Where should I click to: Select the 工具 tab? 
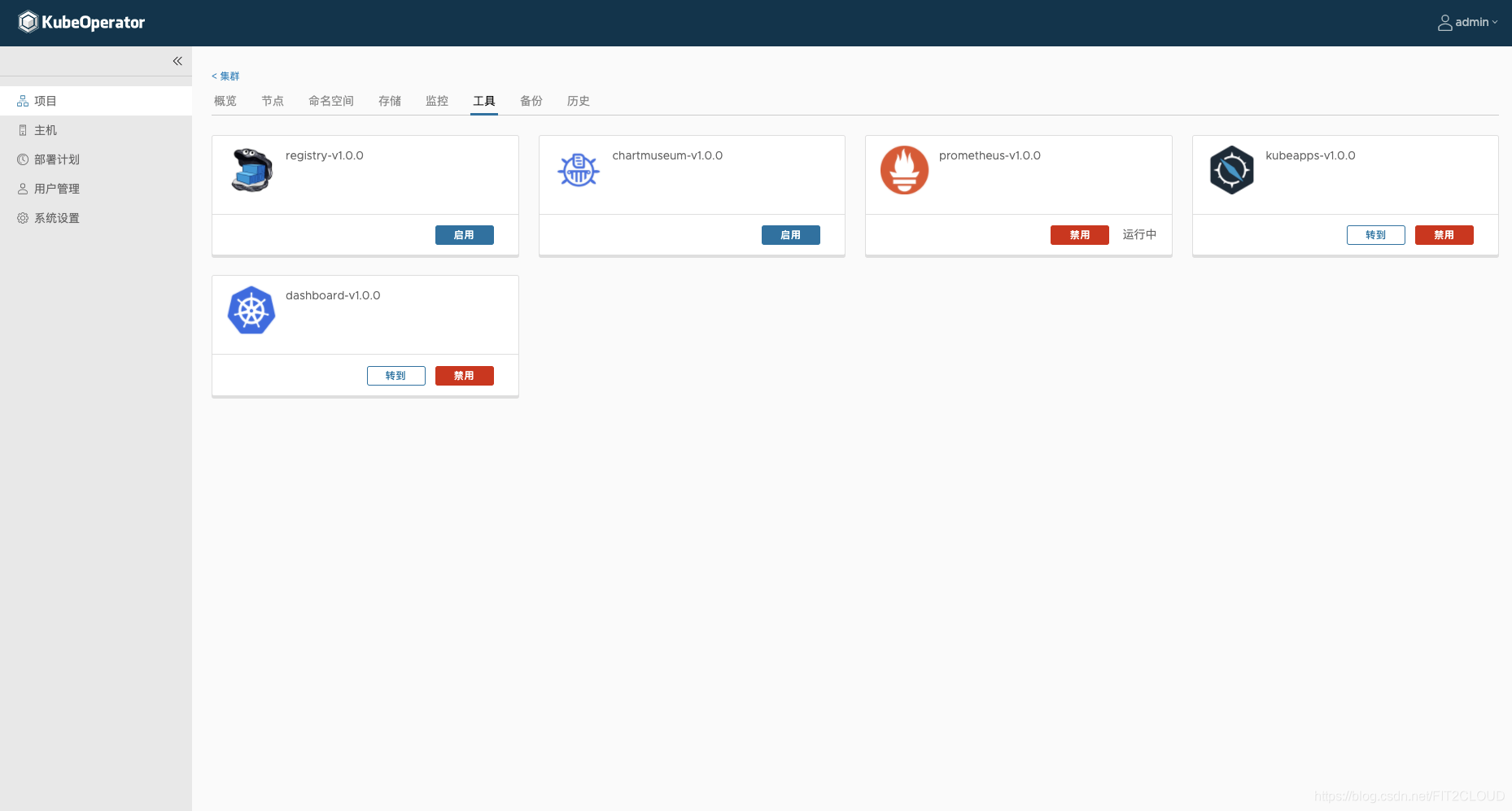[484, 101]
